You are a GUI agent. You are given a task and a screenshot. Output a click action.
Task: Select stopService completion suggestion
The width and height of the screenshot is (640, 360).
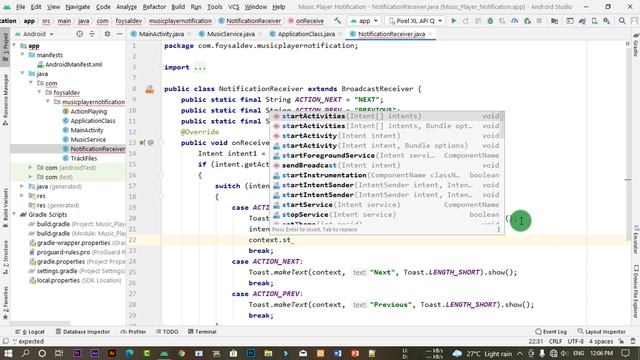(387, 215)
